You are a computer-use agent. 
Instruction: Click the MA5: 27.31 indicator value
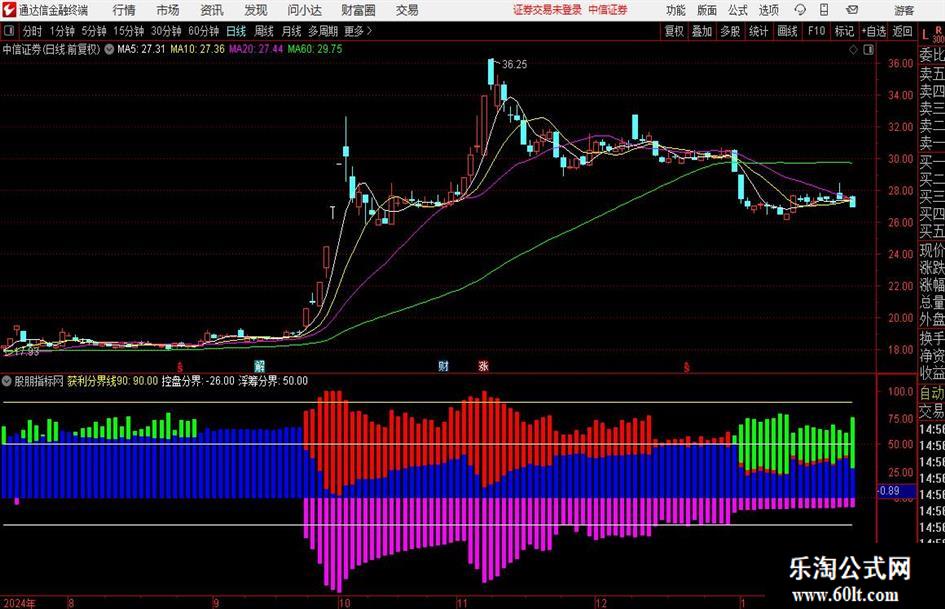(x=141, y=49)
